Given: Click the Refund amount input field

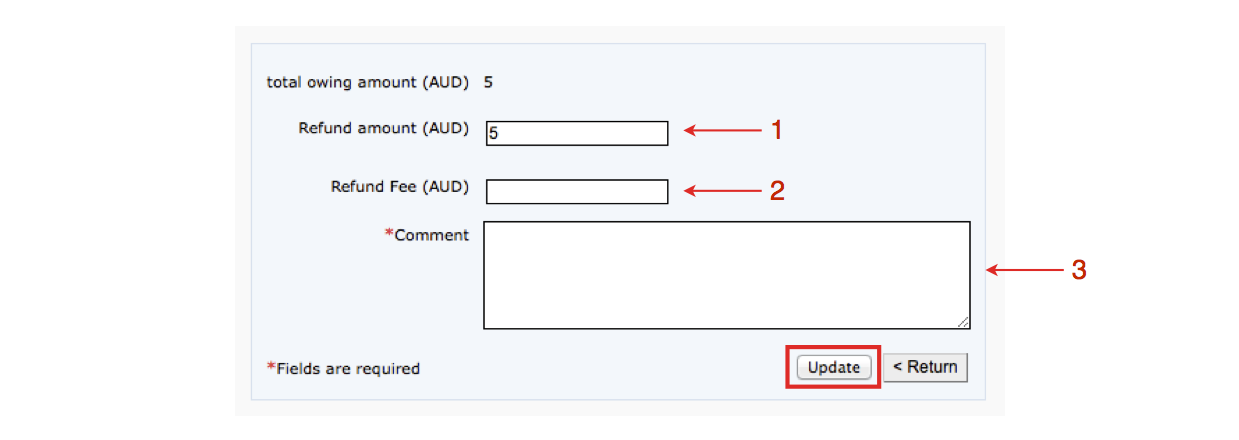Looking at the screenshot, I should [577, 133].
